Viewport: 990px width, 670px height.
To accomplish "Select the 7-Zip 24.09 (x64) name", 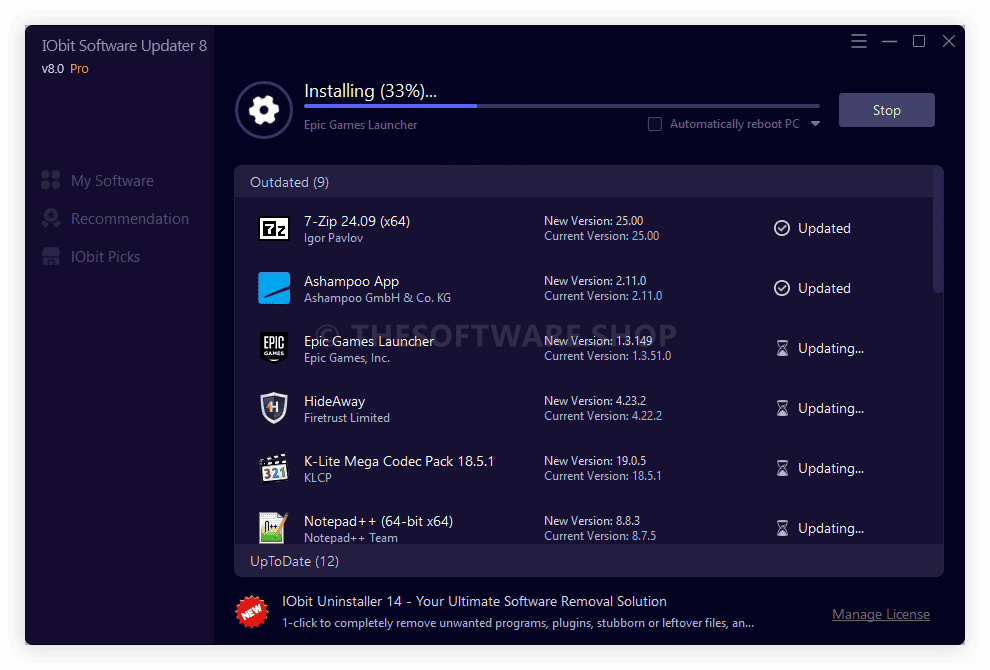I will tap(357, 221).
